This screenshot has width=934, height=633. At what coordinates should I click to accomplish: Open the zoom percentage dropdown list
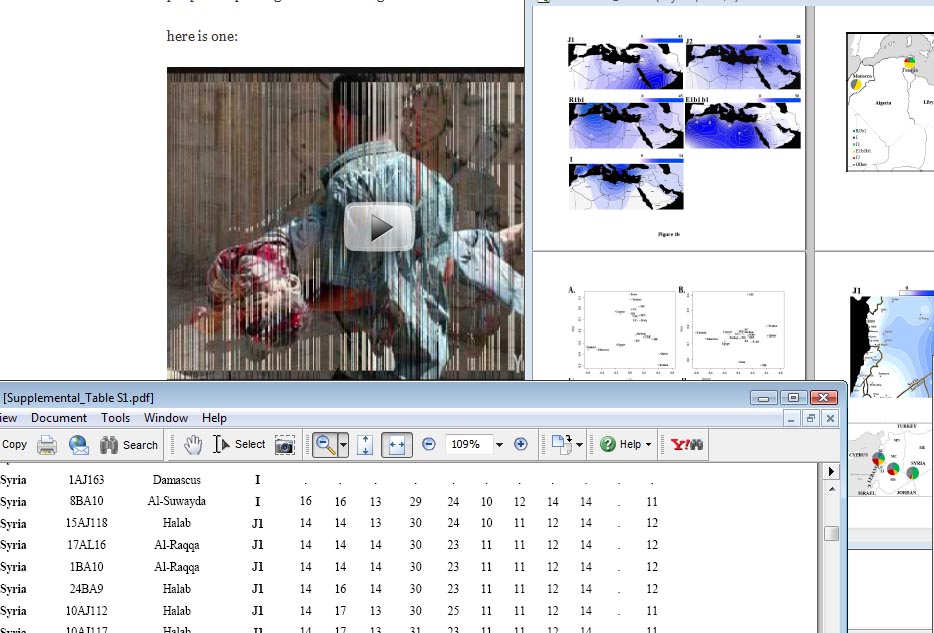[x=499, y=444]
